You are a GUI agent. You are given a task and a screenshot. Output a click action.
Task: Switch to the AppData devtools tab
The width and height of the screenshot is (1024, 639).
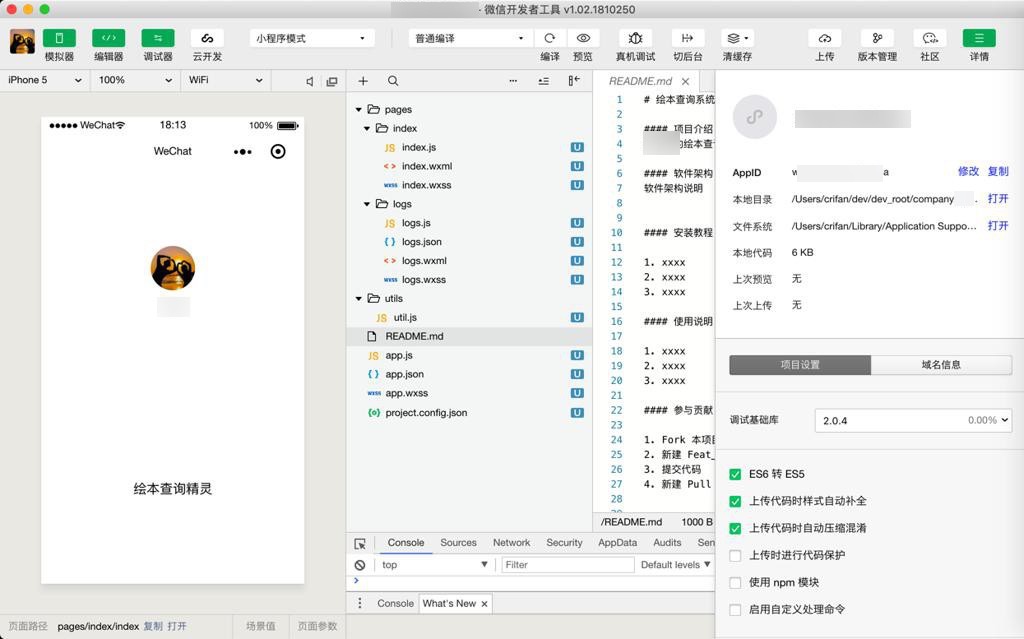[617, 542]
